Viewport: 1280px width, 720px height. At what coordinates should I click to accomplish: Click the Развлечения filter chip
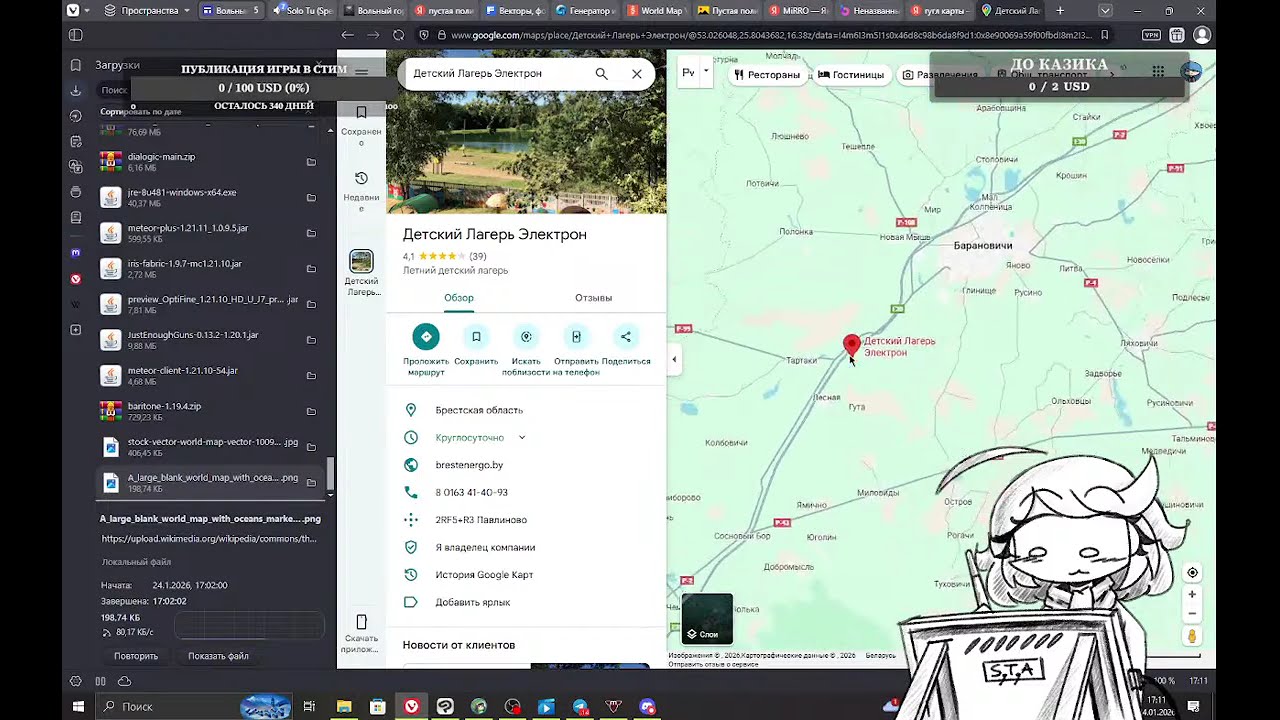click(940, 74)
